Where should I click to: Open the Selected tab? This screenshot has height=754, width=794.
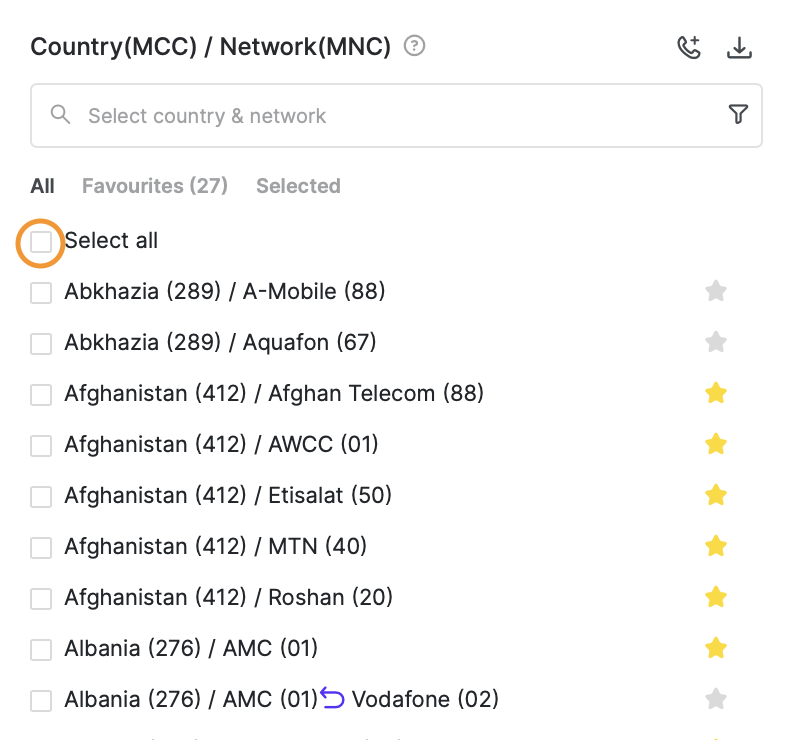(298, 186)
